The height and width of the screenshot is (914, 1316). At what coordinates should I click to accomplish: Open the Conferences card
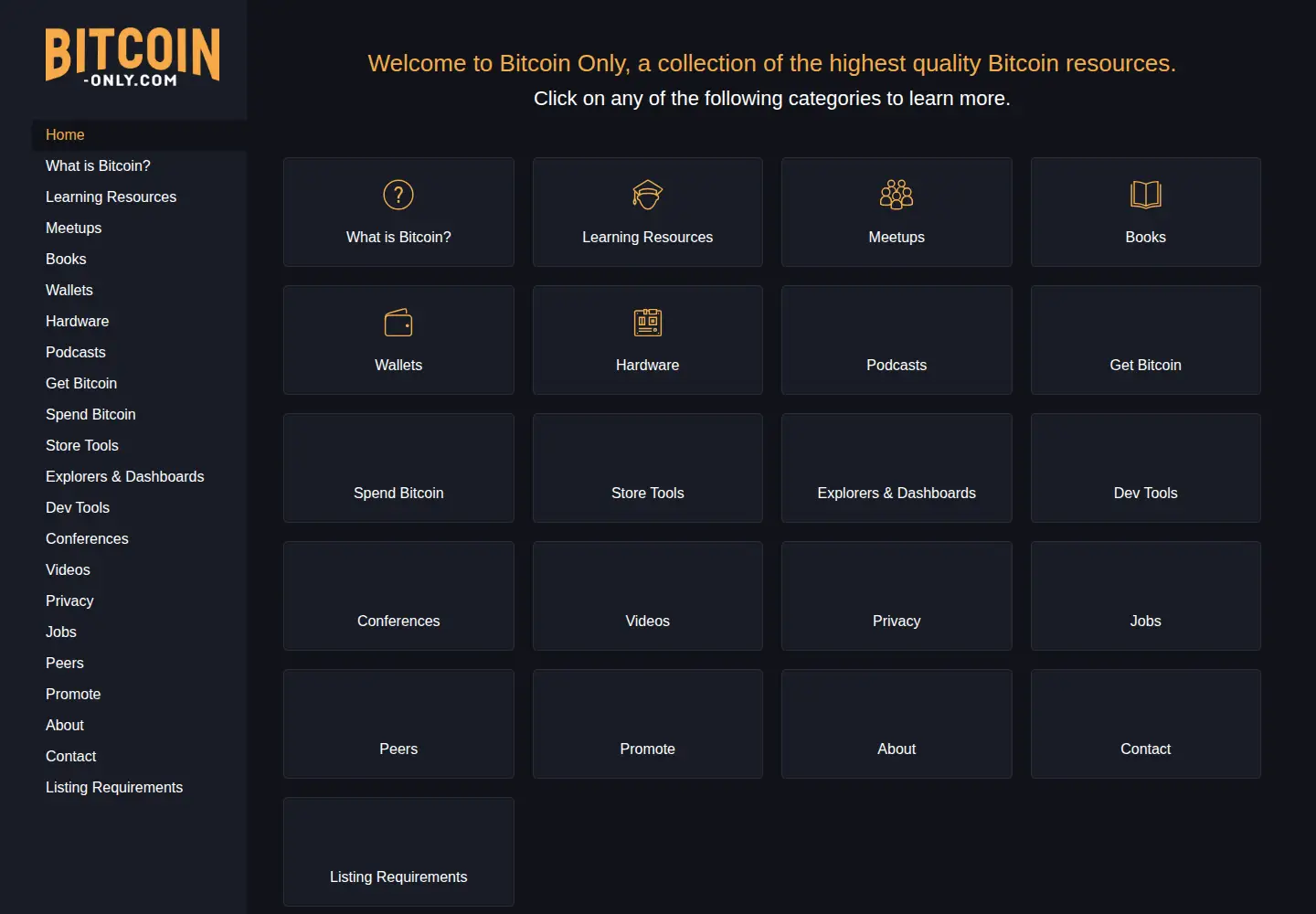(398, 596)
